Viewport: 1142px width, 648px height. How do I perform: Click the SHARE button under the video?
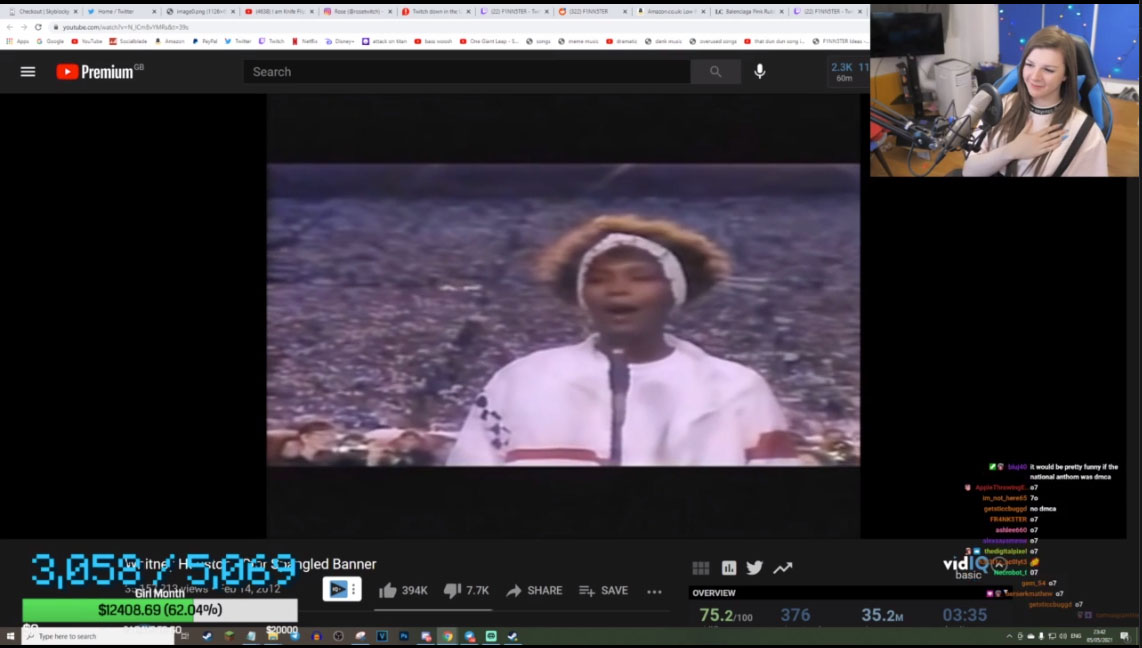pos(534,590)
